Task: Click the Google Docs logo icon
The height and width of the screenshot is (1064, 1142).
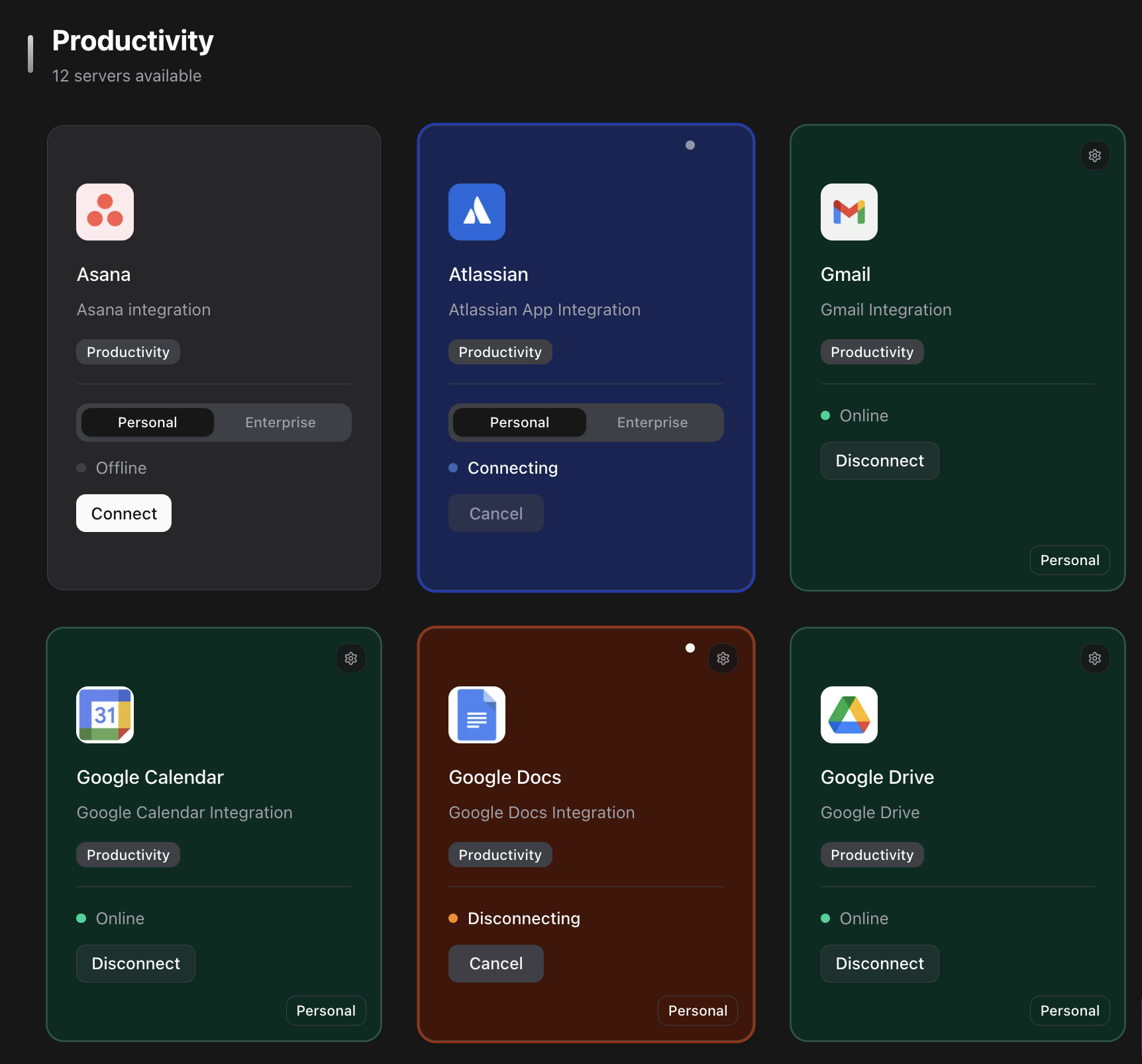Action: click(477, 715)
